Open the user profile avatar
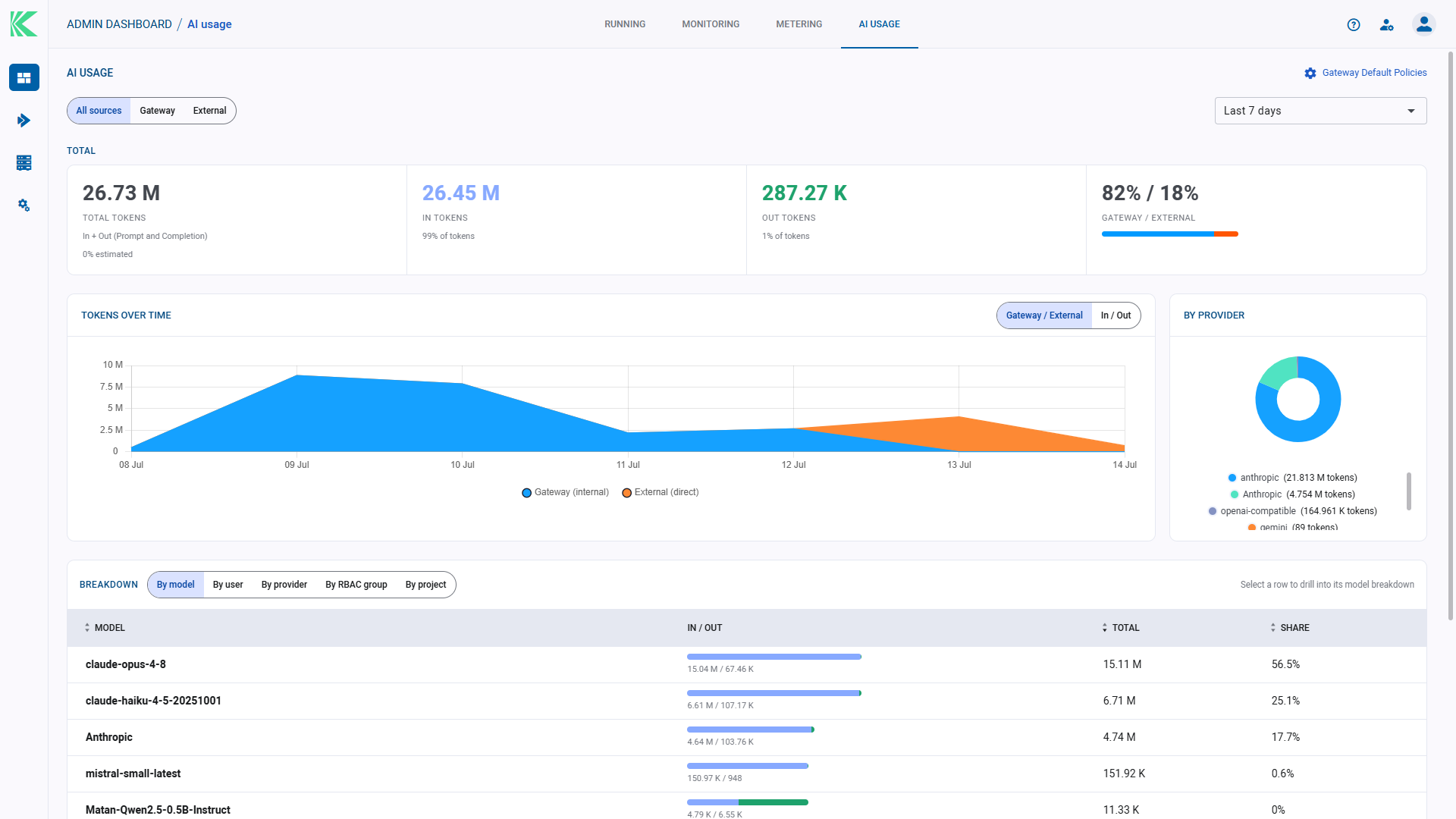Screen dimensions: 1456x819 1424,24
